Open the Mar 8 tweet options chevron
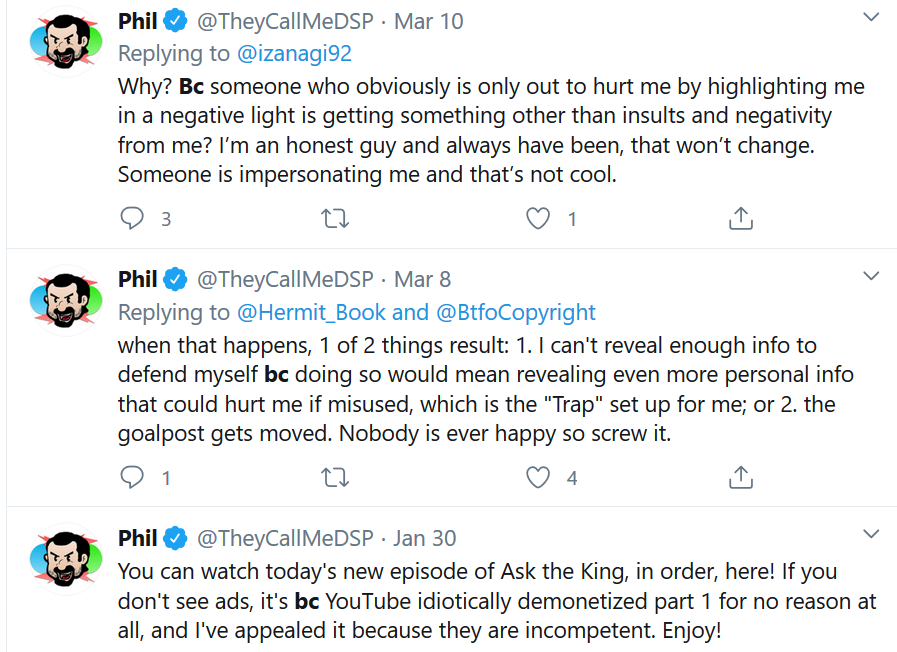This screenshot has height=652, width=897. coord(871,276)
